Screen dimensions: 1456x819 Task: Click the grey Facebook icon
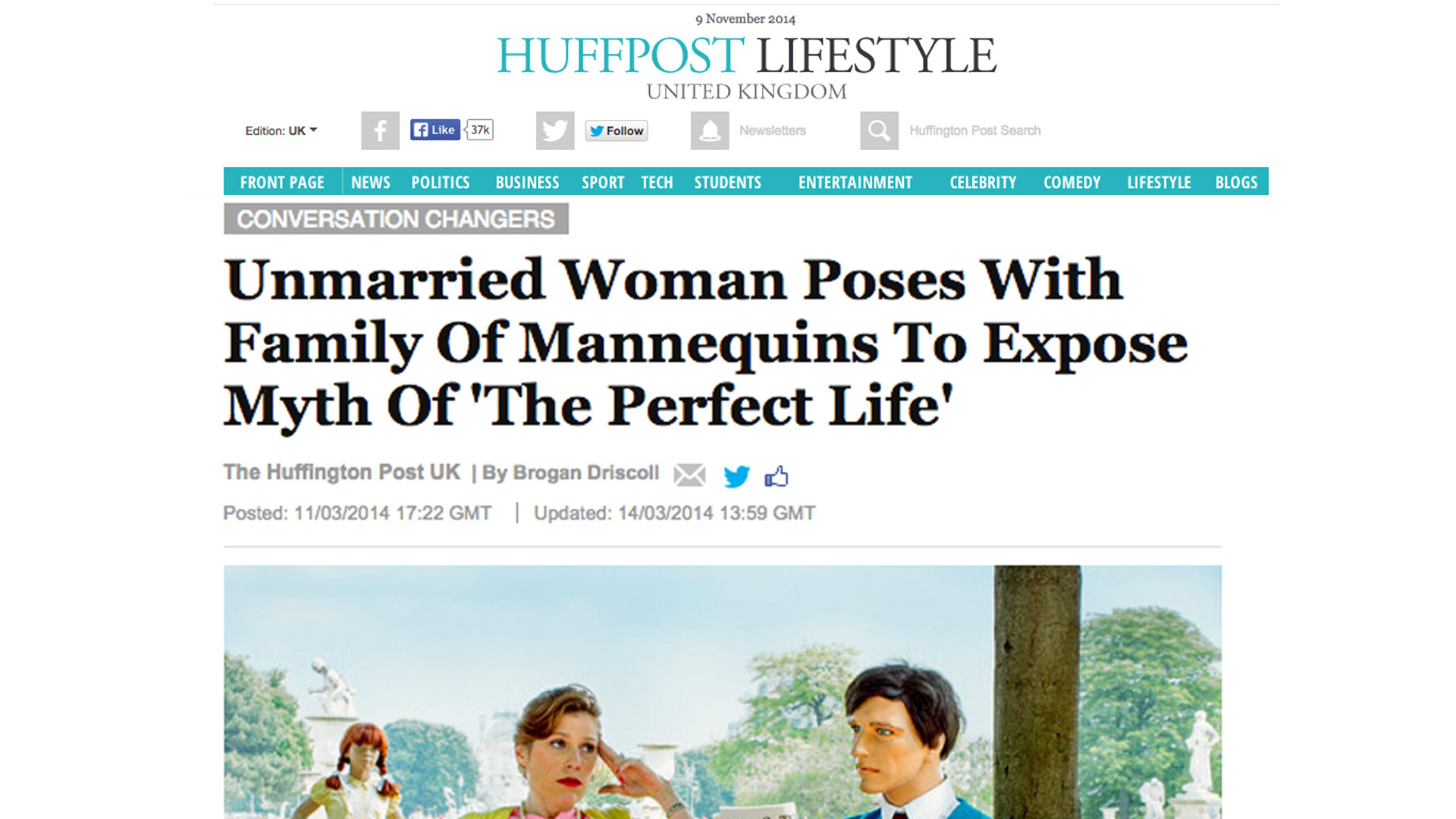[x=380, y=130]
